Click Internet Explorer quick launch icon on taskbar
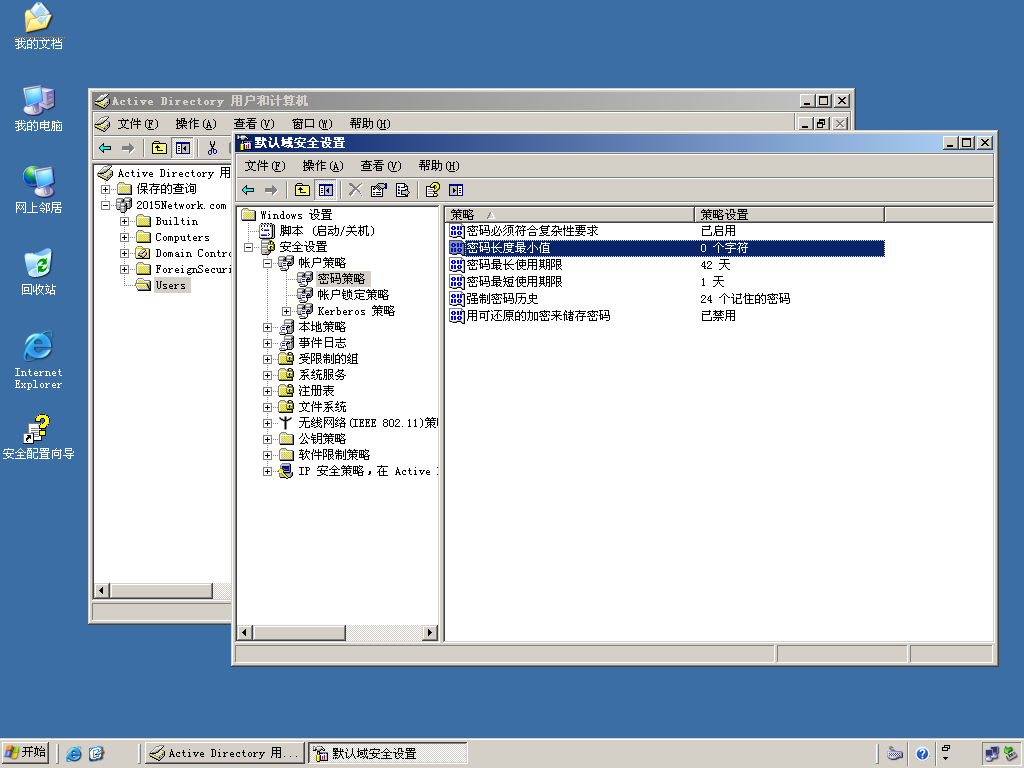 tap(74, 754)
